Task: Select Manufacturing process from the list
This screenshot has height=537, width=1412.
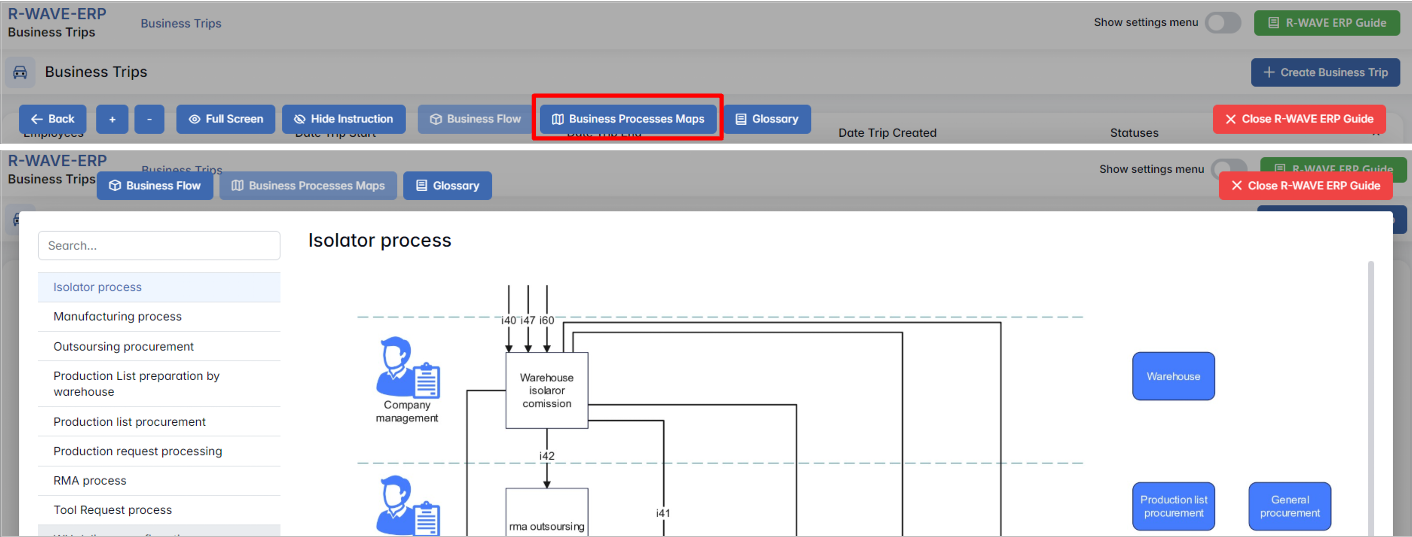Action: (118, 317)
